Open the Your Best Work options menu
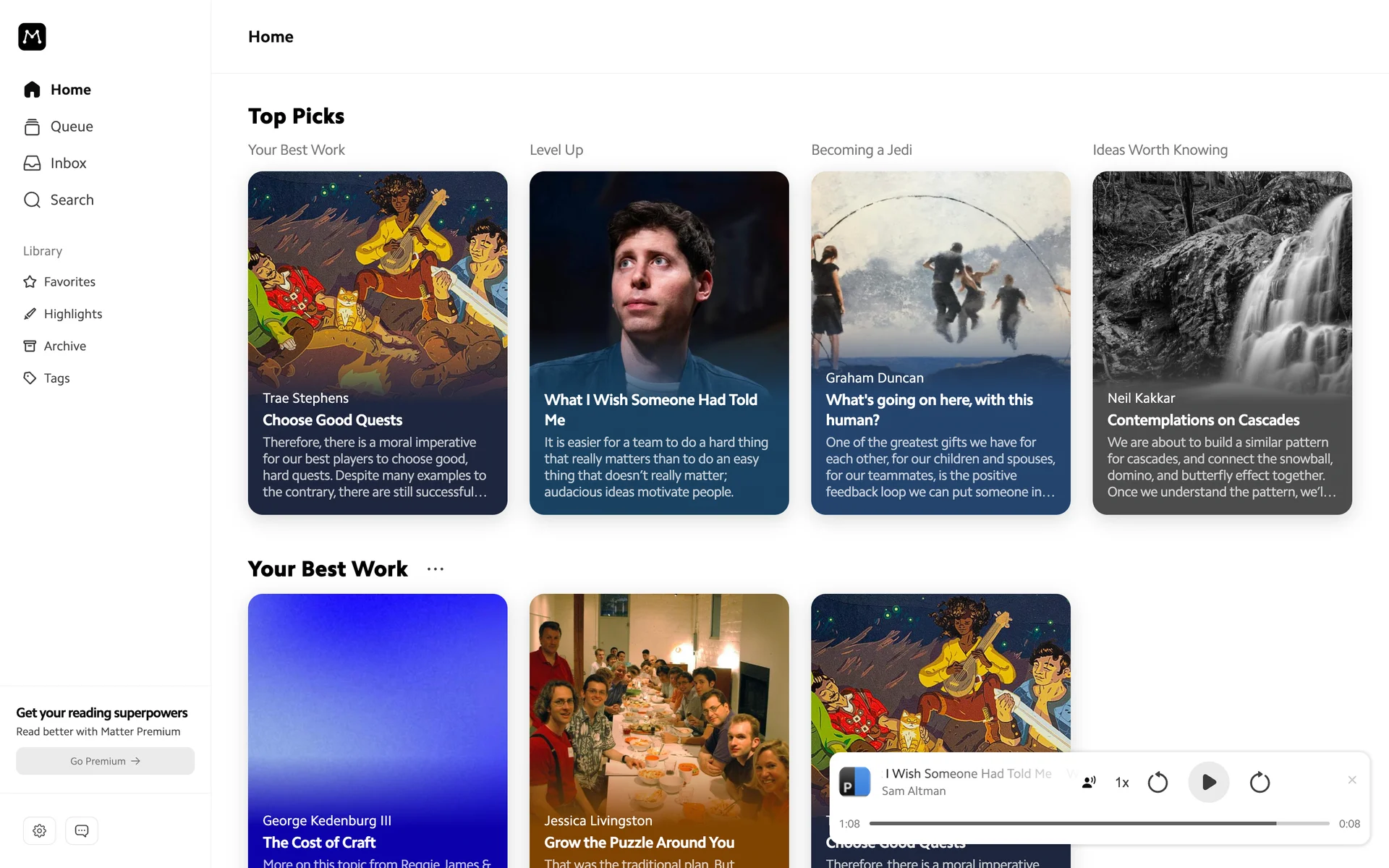This screenshot has height=868, width=1389. coord(436,569)
